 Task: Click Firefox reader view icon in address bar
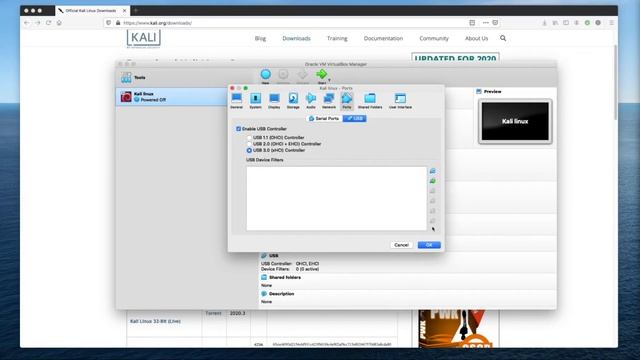[472, 23]
